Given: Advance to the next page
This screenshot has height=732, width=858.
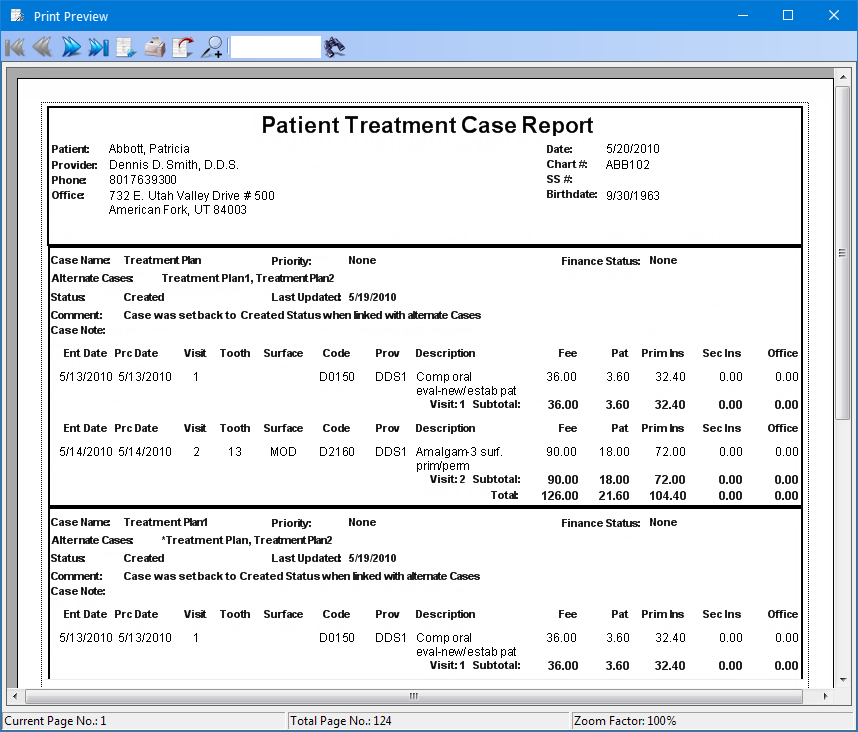Looking at the screenshot, I should tap(70, 47).
